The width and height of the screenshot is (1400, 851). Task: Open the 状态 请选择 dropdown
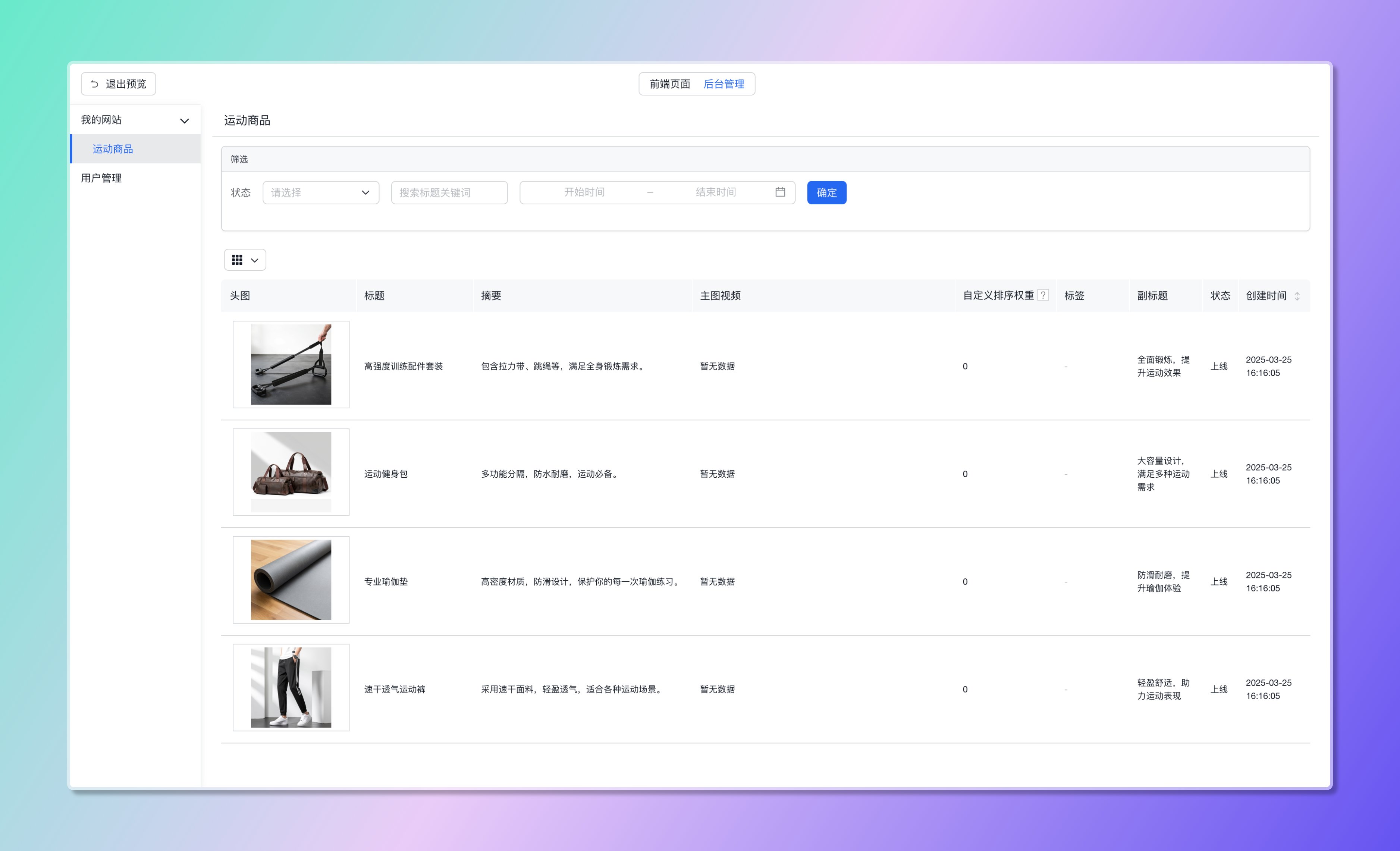click(x=321, y=192)
